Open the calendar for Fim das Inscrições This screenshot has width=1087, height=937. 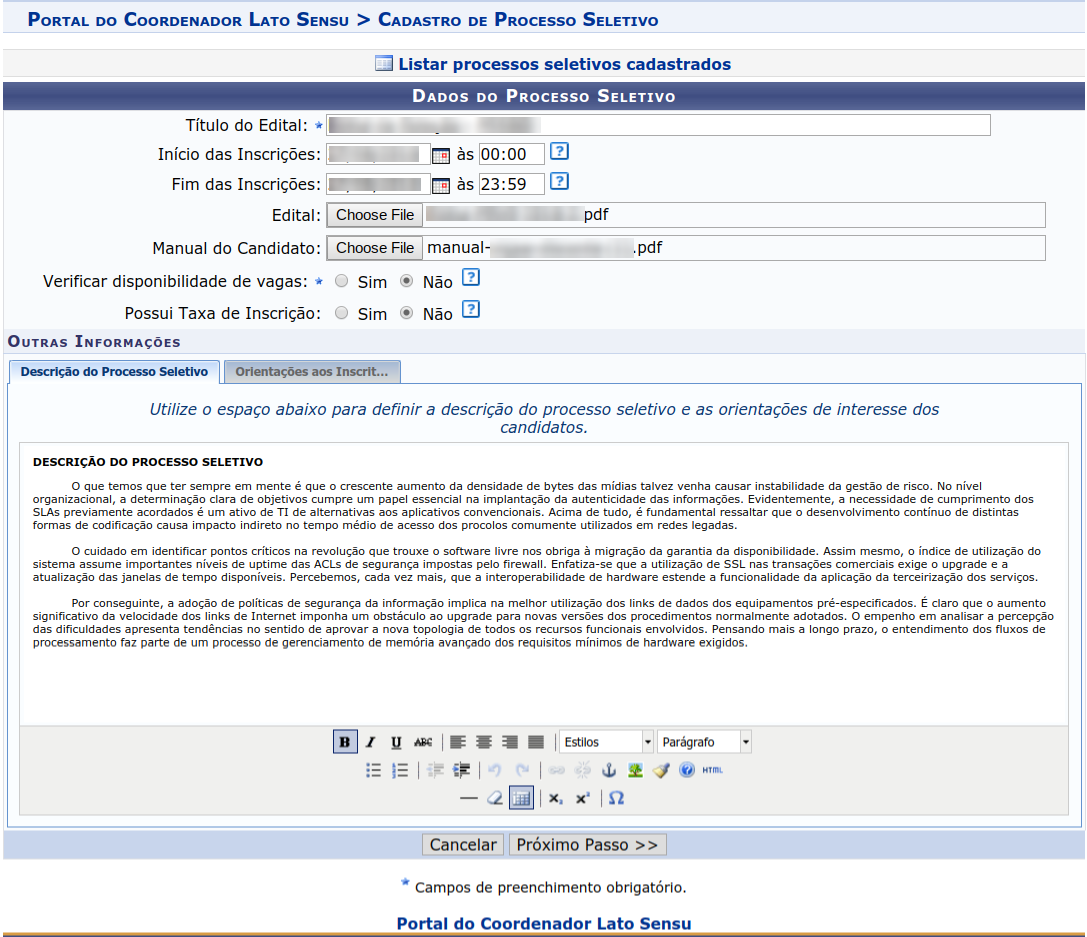click(x=440, y=185)
